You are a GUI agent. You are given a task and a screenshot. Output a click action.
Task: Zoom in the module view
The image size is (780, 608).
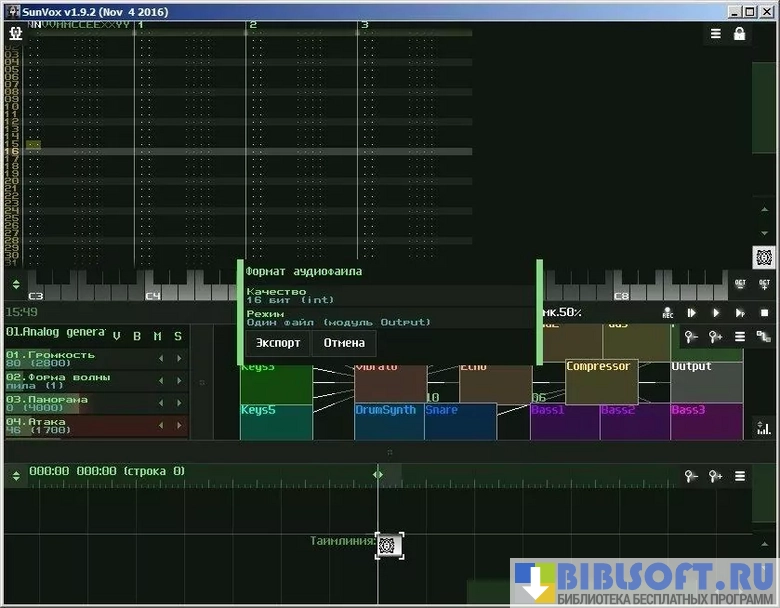coord(716,337)
